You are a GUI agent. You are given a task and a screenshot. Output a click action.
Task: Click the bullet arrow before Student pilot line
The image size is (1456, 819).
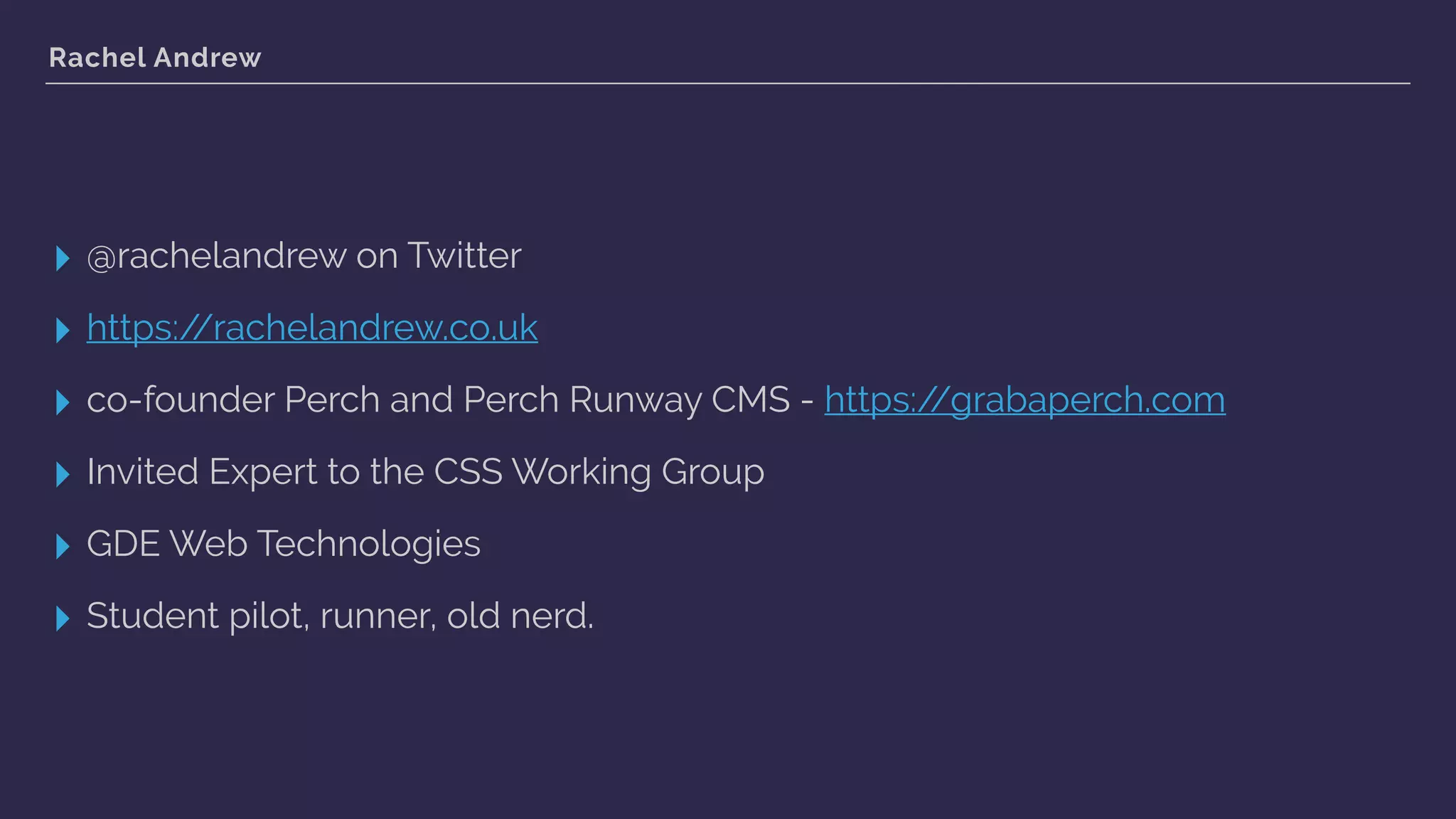tap(63, 618)
